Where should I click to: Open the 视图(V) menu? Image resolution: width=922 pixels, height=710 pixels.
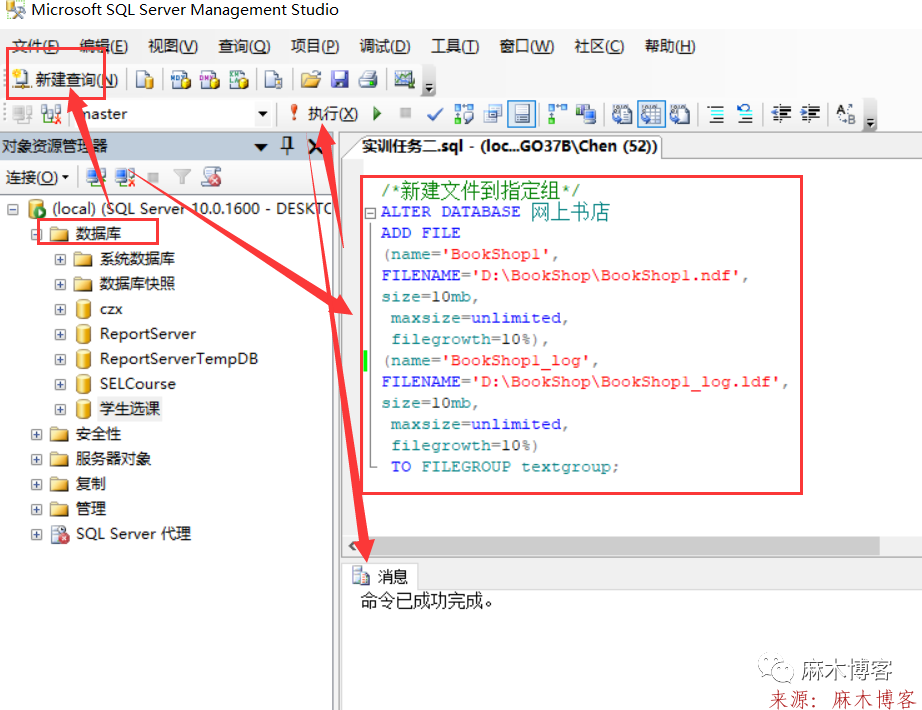click(x=172, y=46)
